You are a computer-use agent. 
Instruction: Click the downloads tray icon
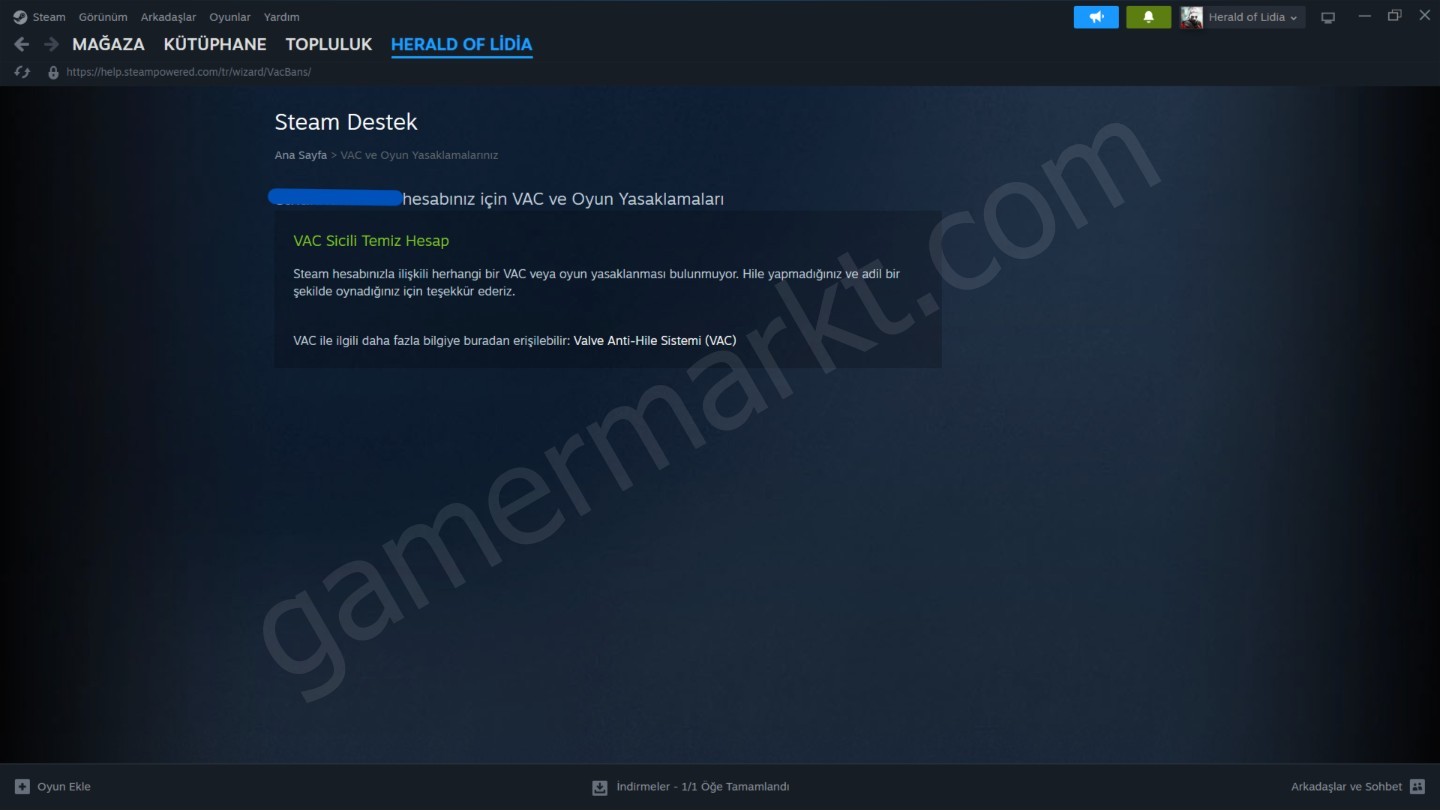pyautogui.click(x=600, y=787)
